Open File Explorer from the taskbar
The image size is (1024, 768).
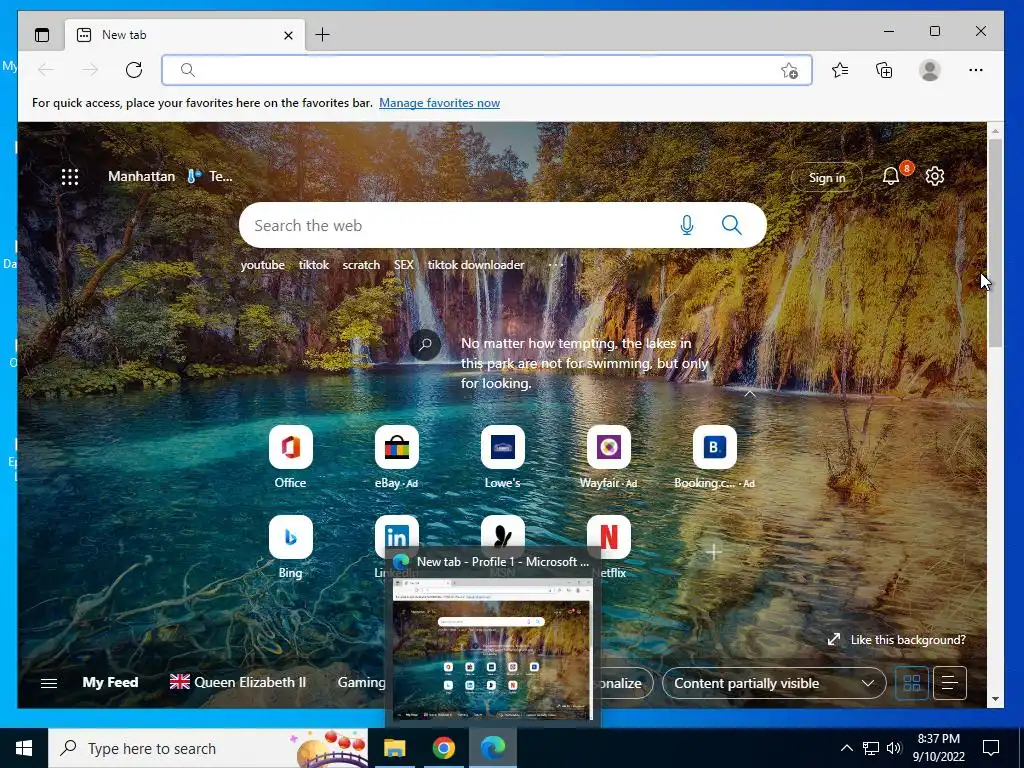[394, 748]
